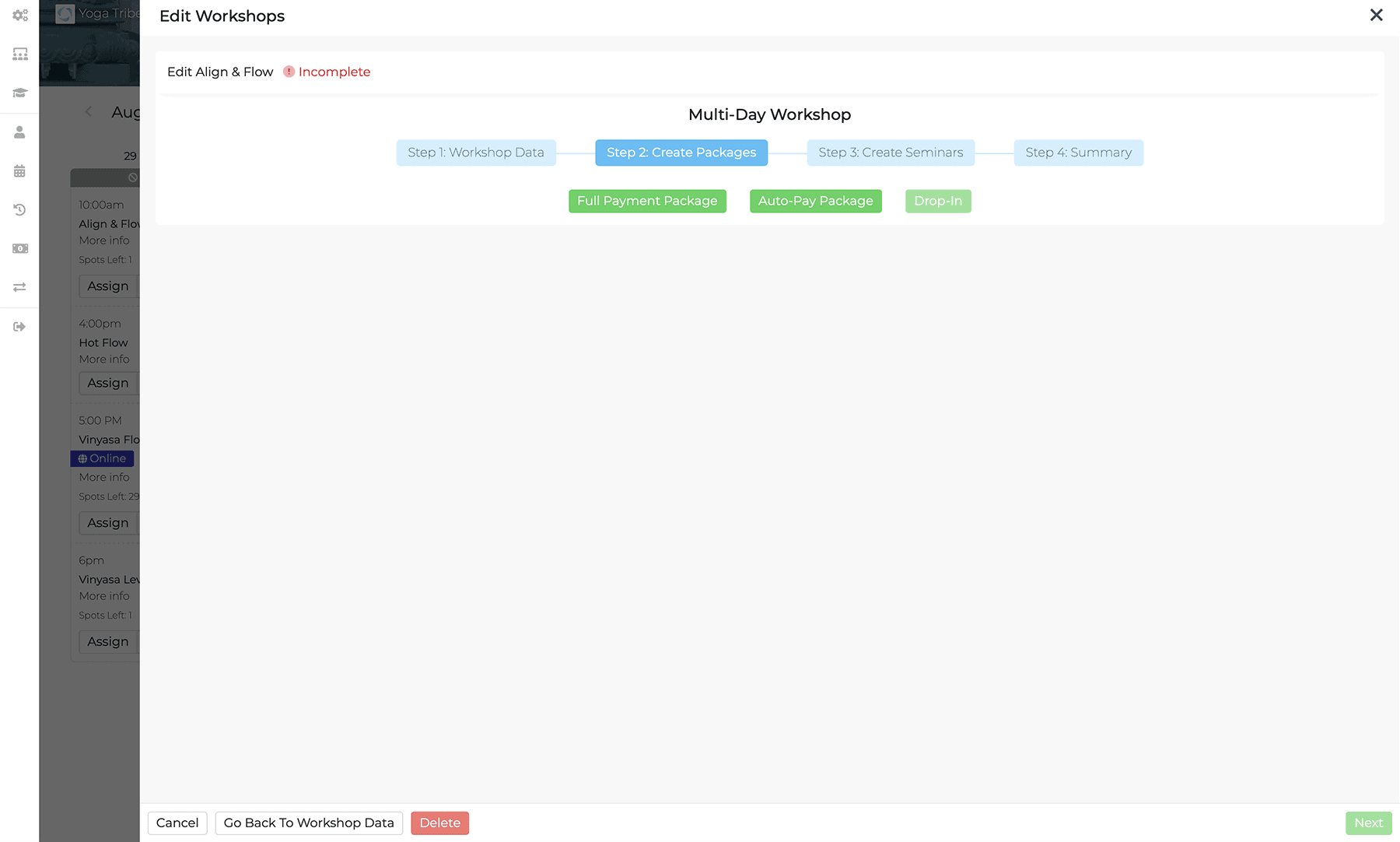Viewport: 1400px width, 842px height.
Task: Click 'Spots Left: 1' under 6pm class
Action: [105, 616]
